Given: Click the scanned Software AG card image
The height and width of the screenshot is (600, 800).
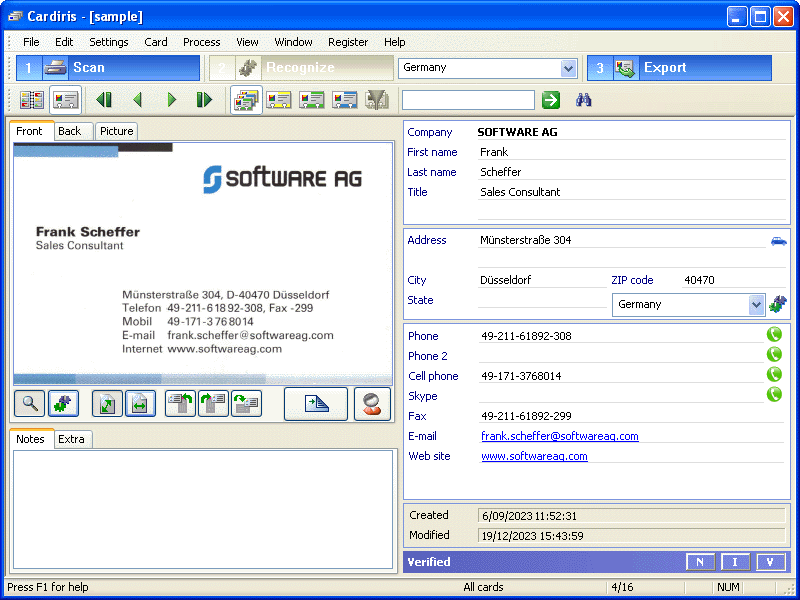Looking at the screenshot, I should pyautogui.click(x=203, y=264).
